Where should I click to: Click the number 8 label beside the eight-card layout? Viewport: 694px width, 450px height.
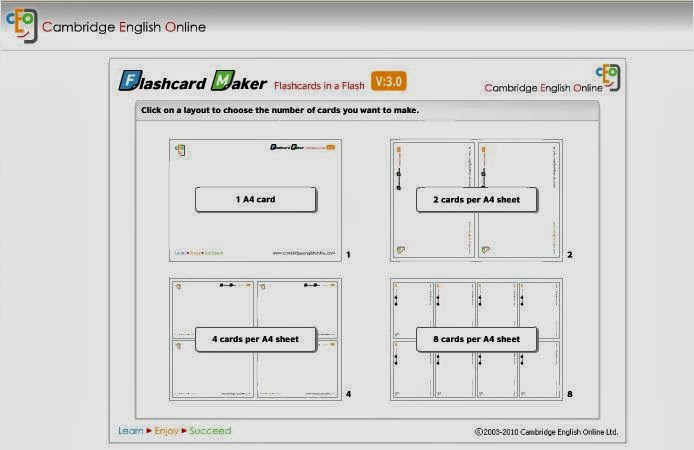click(x=570, y=394)
